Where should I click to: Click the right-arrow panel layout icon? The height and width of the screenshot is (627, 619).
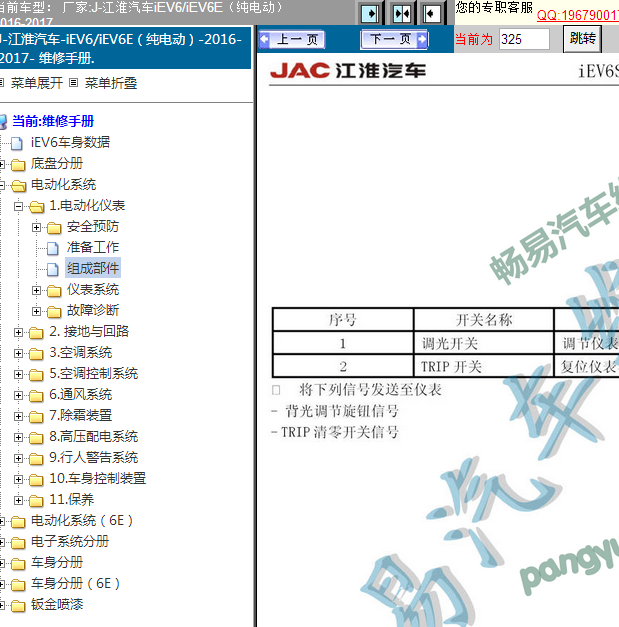pyautogui.click(x=370, y=14)
